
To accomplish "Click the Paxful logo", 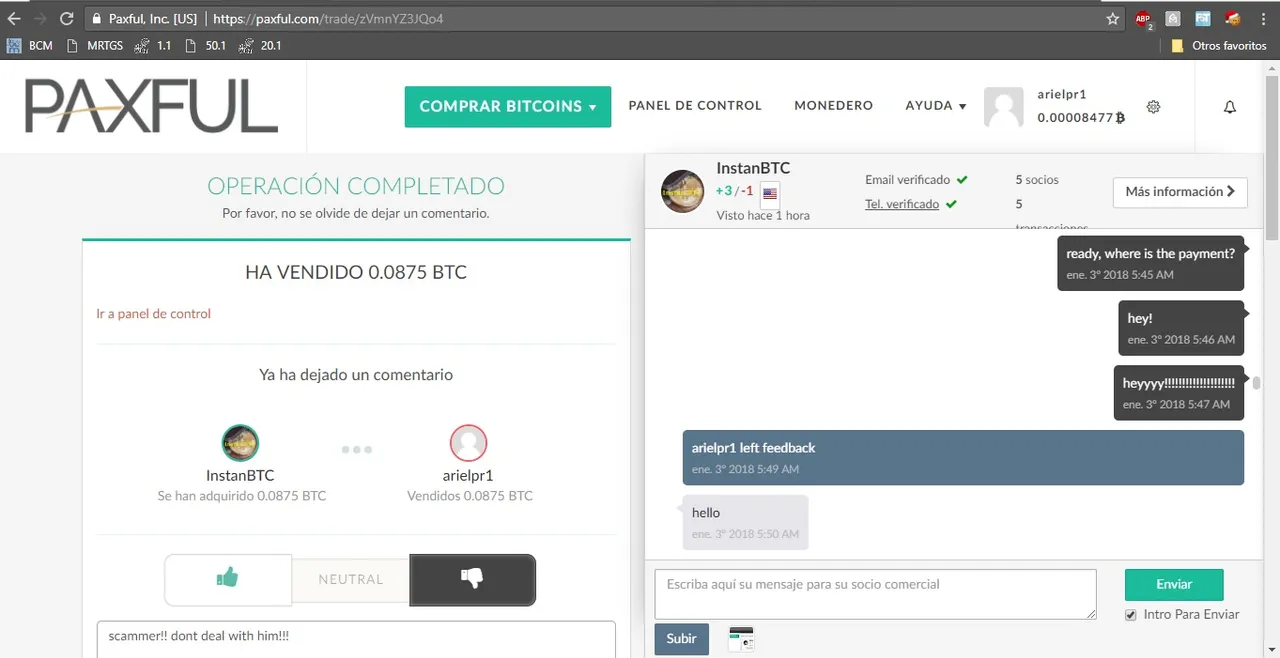I will [x=152, y=106].
